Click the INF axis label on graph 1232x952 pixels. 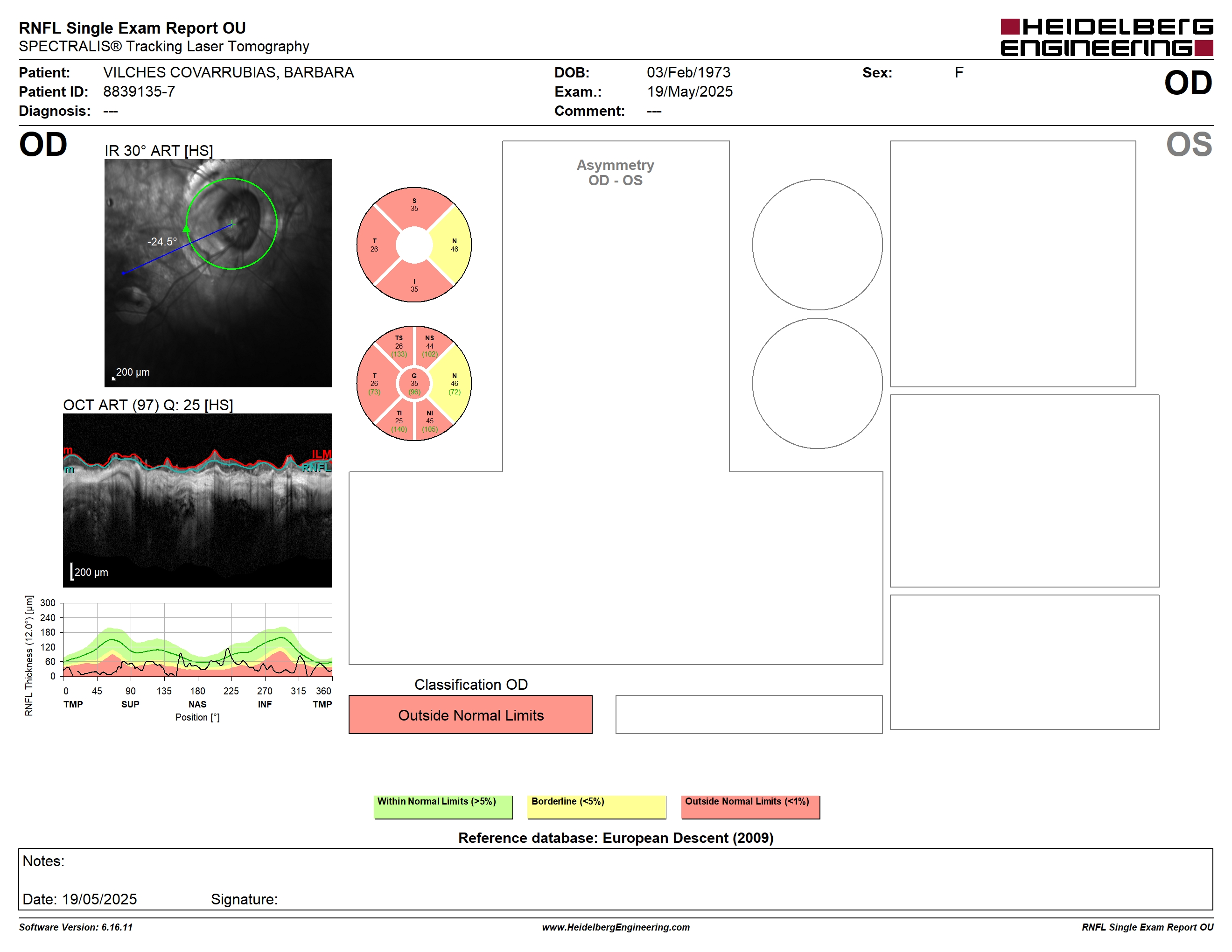(265, 704)
